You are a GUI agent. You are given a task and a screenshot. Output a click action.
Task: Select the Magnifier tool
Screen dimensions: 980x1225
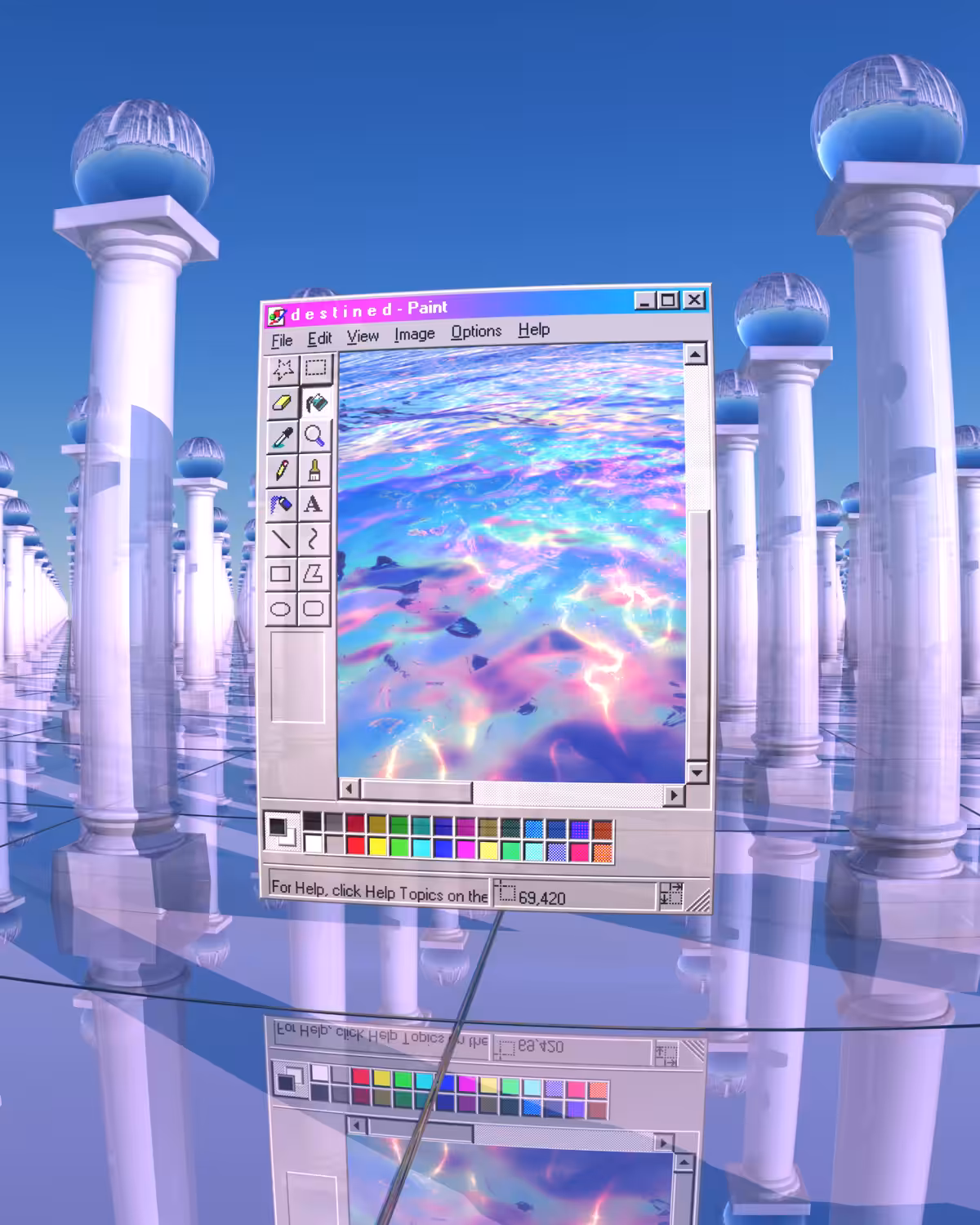(x=314, y=436)
